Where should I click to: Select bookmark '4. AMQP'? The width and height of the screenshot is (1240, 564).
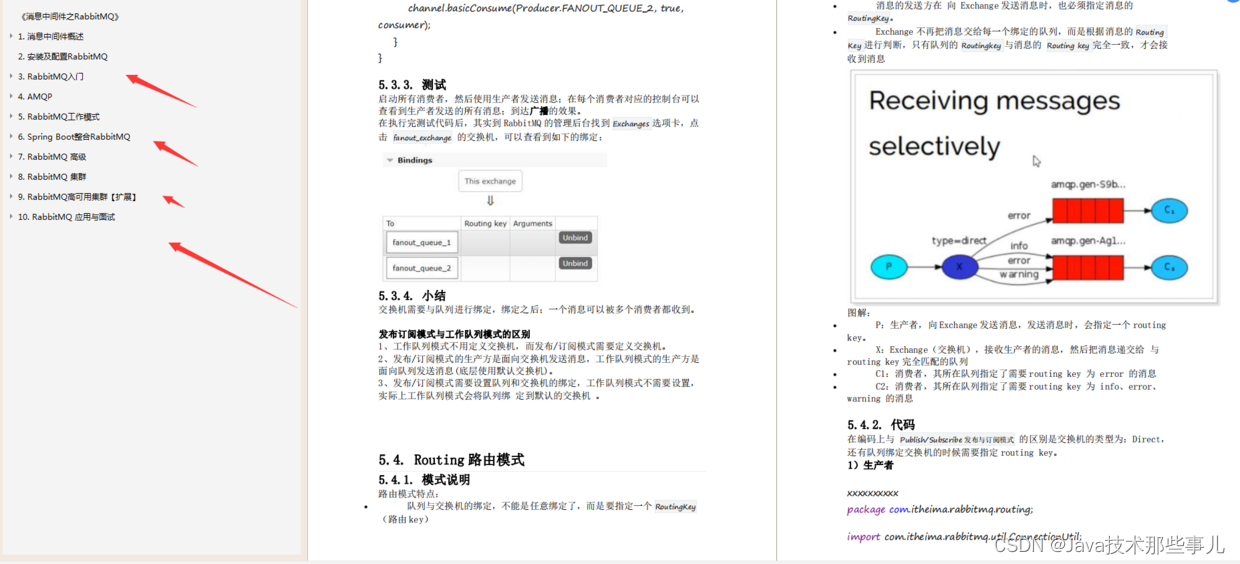pyautogui.click(x=35, y=96)
